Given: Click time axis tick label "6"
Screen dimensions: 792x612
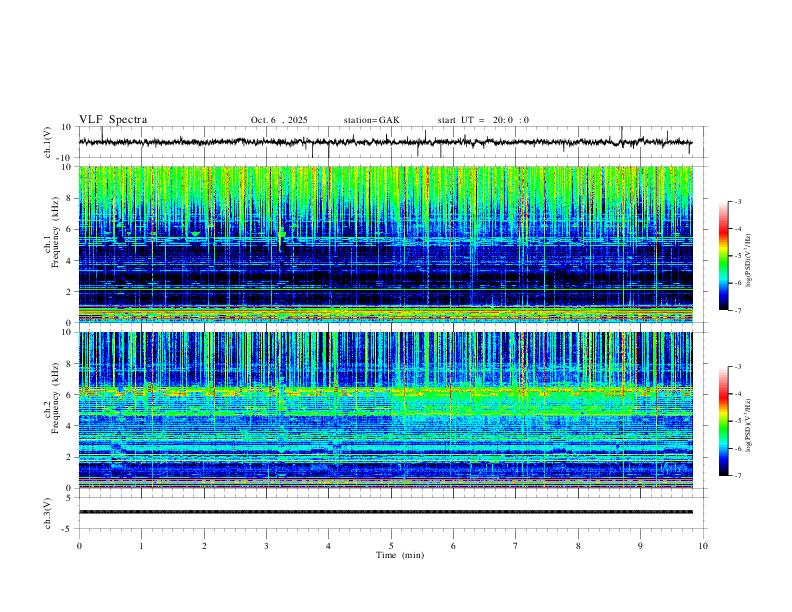Looking at the screenshot, I should tap(454, 546).
